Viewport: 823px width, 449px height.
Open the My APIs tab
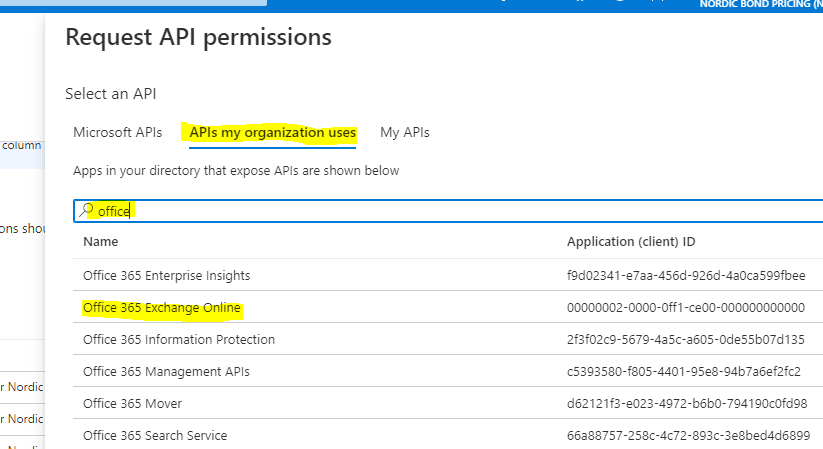[404, 132]
